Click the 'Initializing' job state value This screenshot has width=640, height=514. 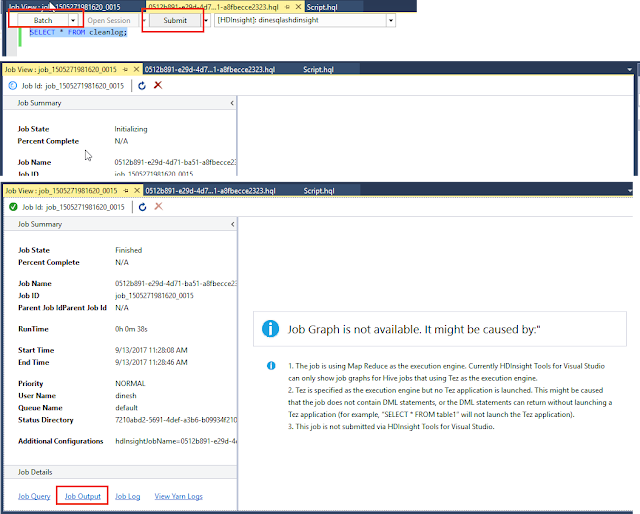click(x=131, y=129)
